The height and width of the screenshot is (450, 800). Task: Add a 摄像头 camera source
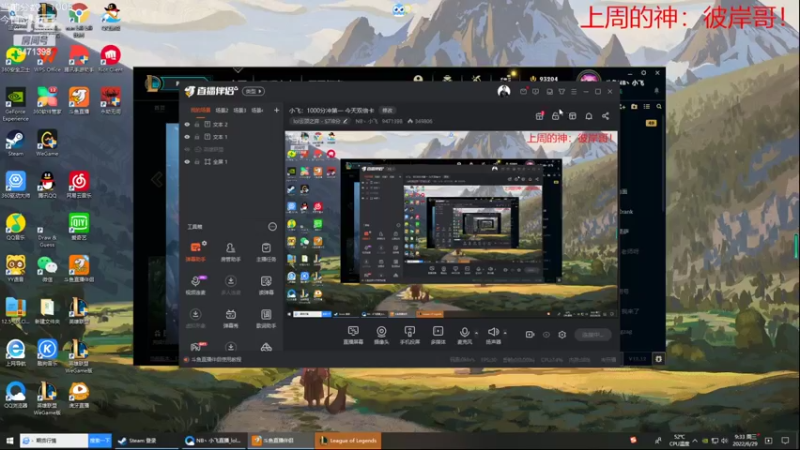click(381, 335)
